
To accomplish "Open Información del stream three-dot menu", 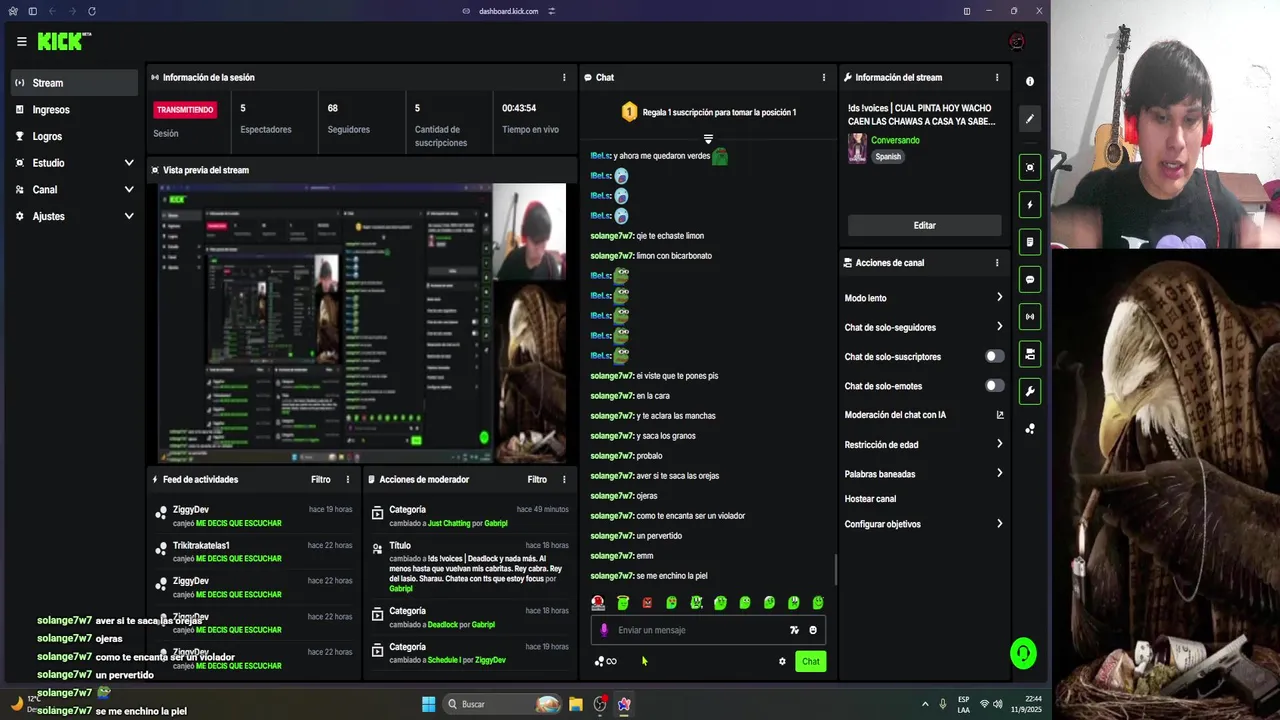I will (997, 77).
